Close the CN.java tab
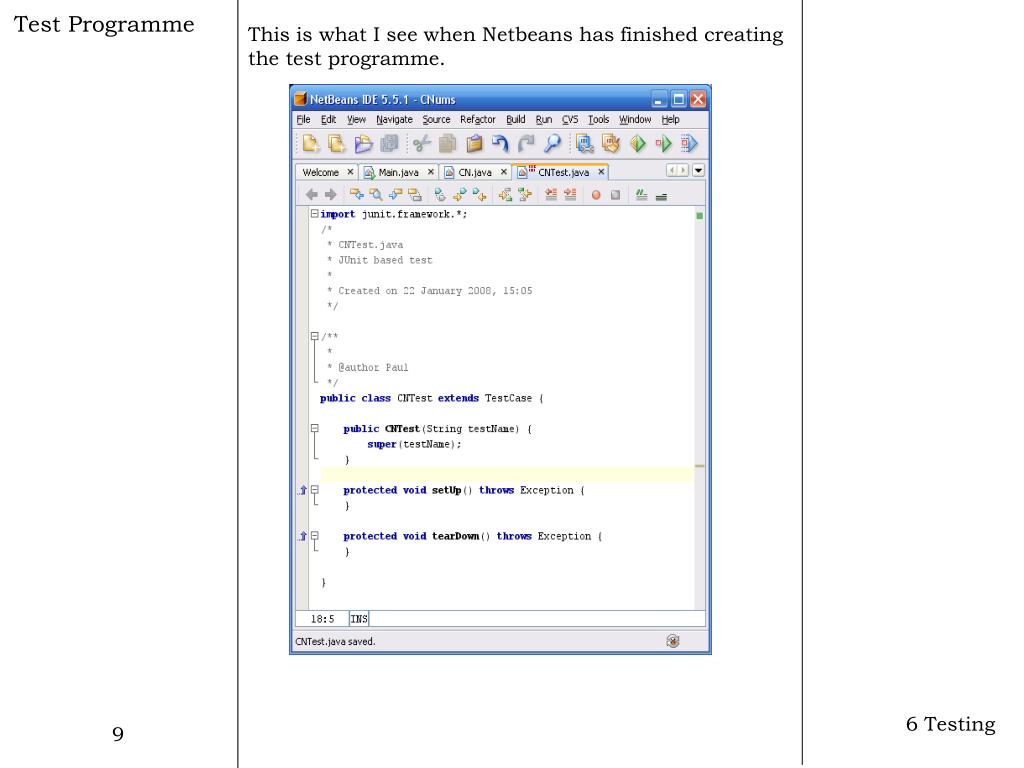1024x768 pixels. [x=504, y=172]
